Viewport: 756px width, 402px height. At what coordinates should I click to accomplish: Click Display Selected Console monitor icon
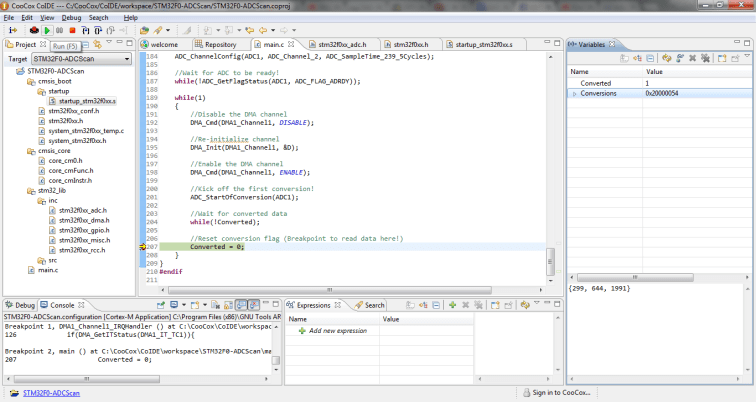pyautogui.click(x=174, y=305)
